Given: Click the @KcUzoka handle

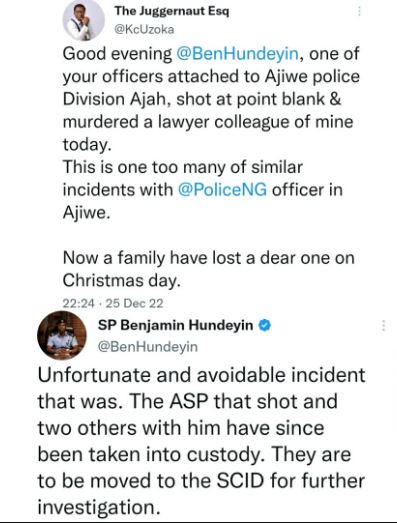Looking at the screenshot, I should click(x=144, y=30).
